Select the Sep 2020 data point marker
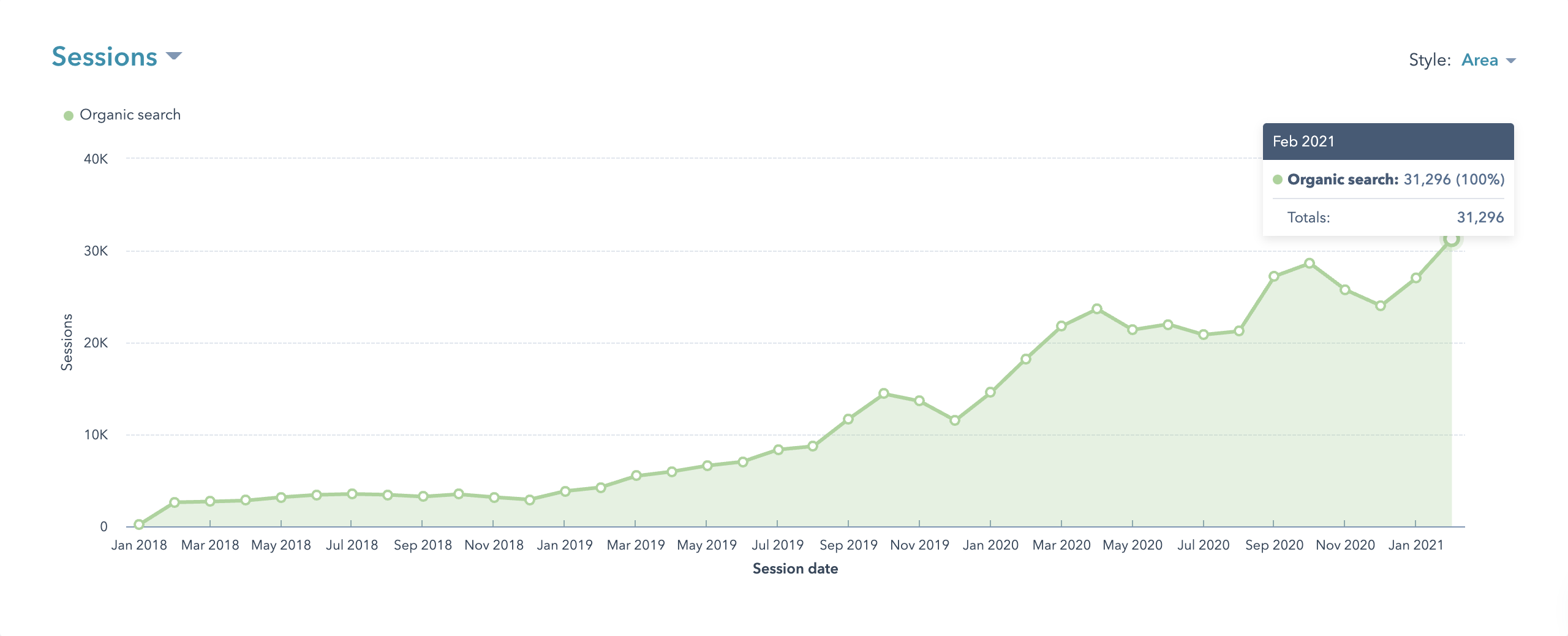The height and width of the screenshot is (636, 1568). point(1274,276)
